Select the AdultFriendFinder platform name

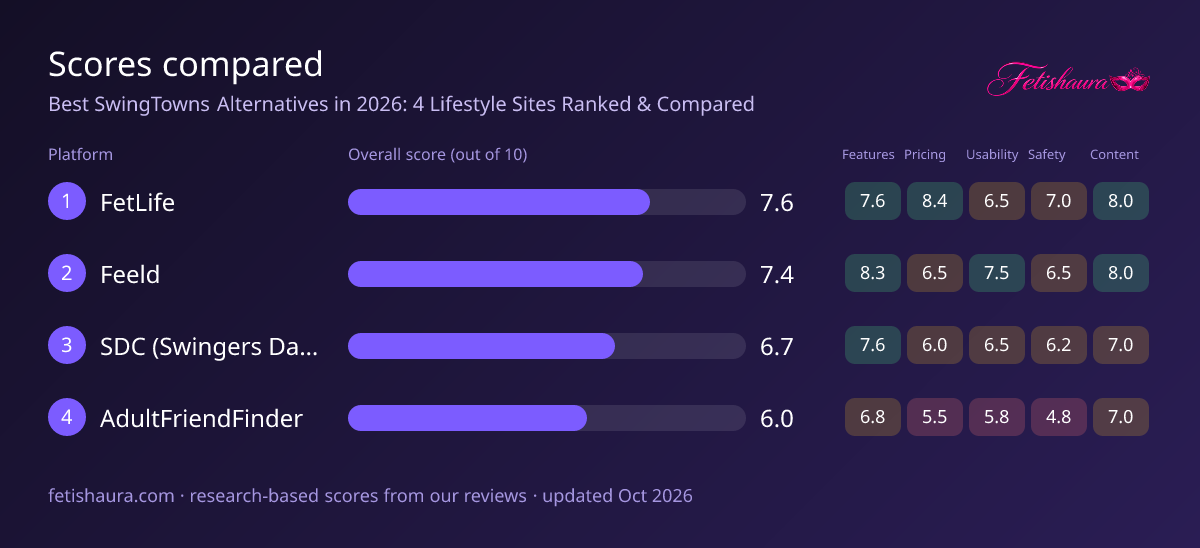click(201, 418)
